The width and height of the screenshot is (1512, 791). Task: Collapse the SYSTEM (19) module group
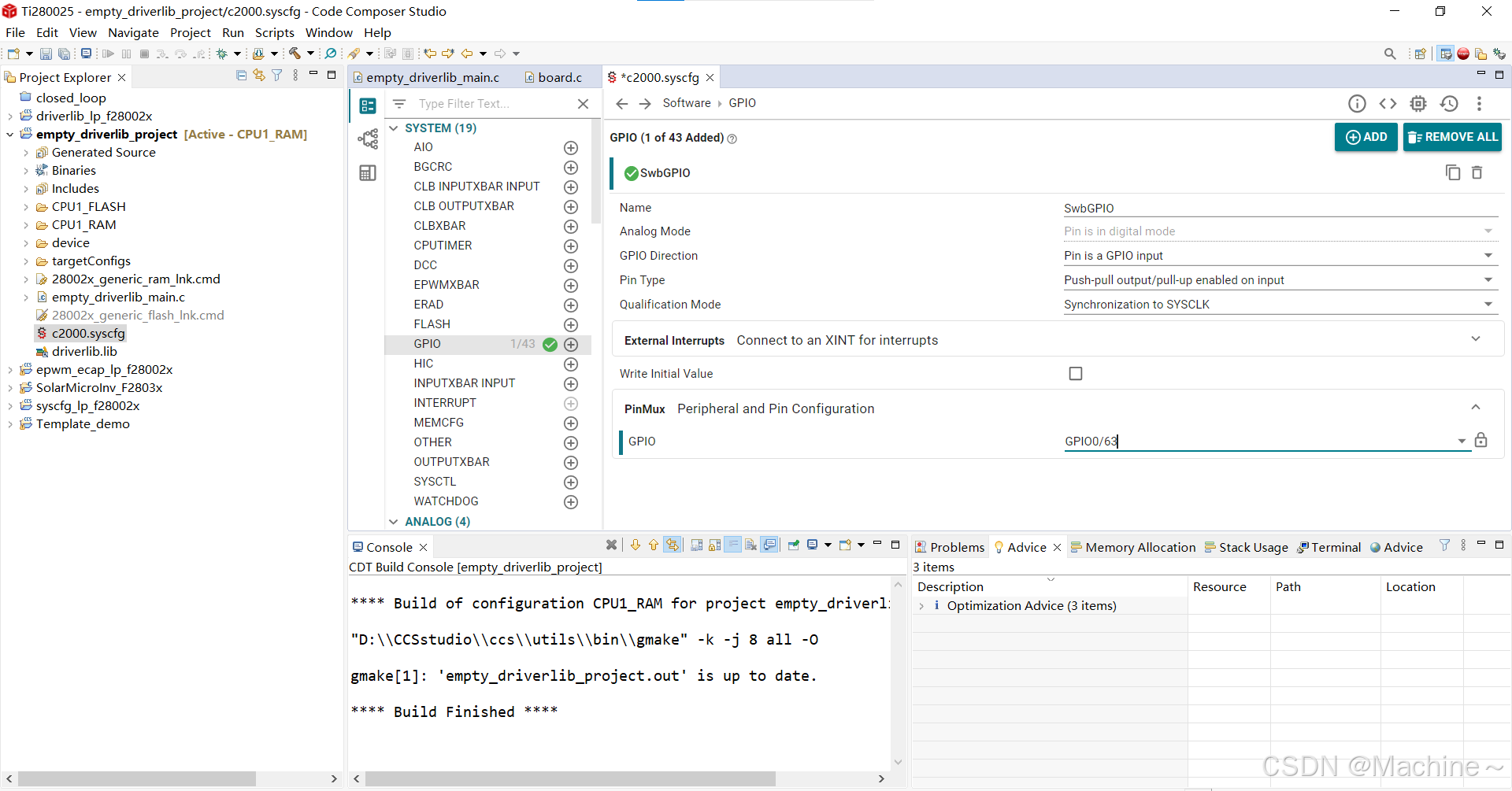click(394, 128)
